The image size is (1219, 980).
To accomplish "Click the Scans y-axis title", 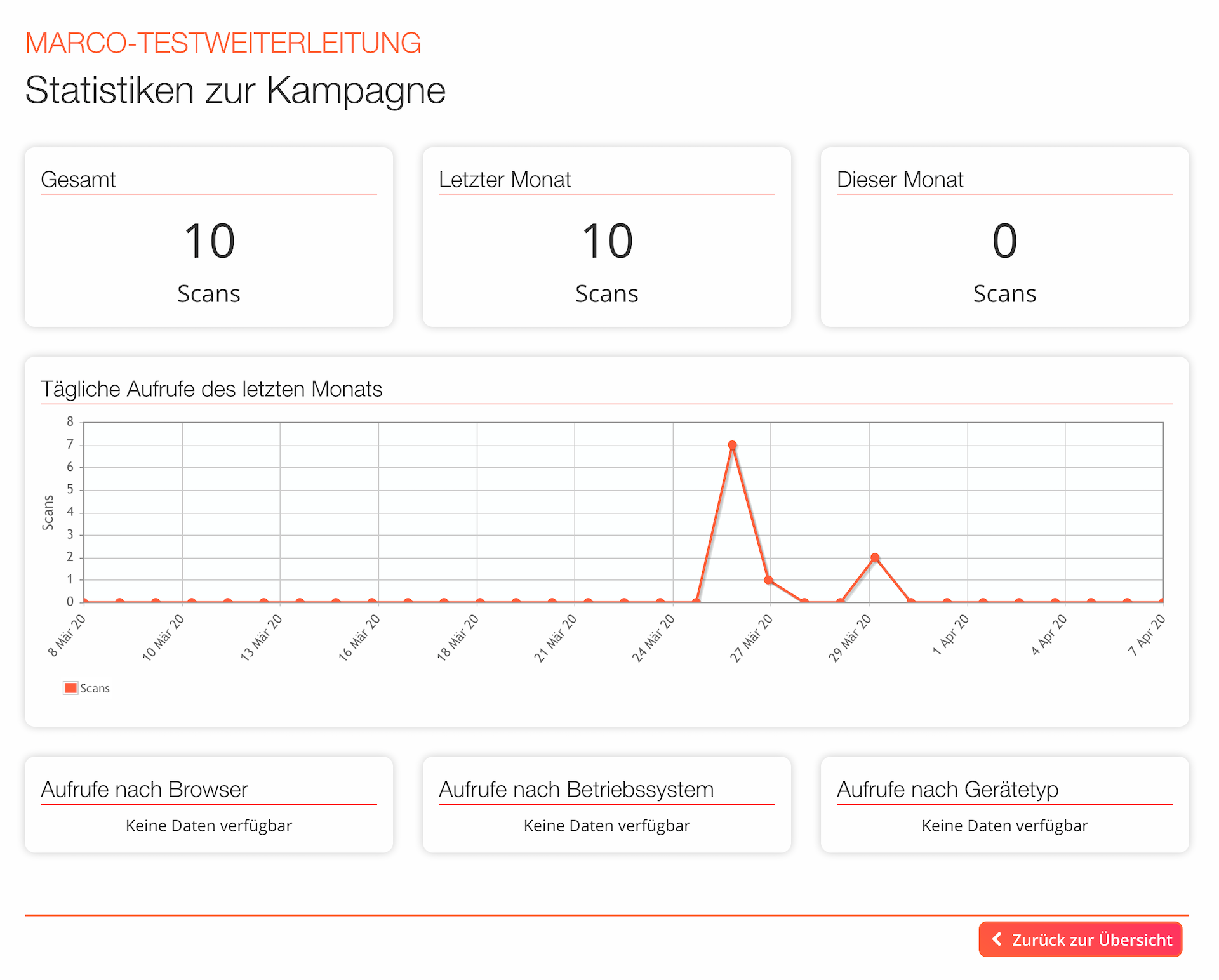I will point(48,512).
